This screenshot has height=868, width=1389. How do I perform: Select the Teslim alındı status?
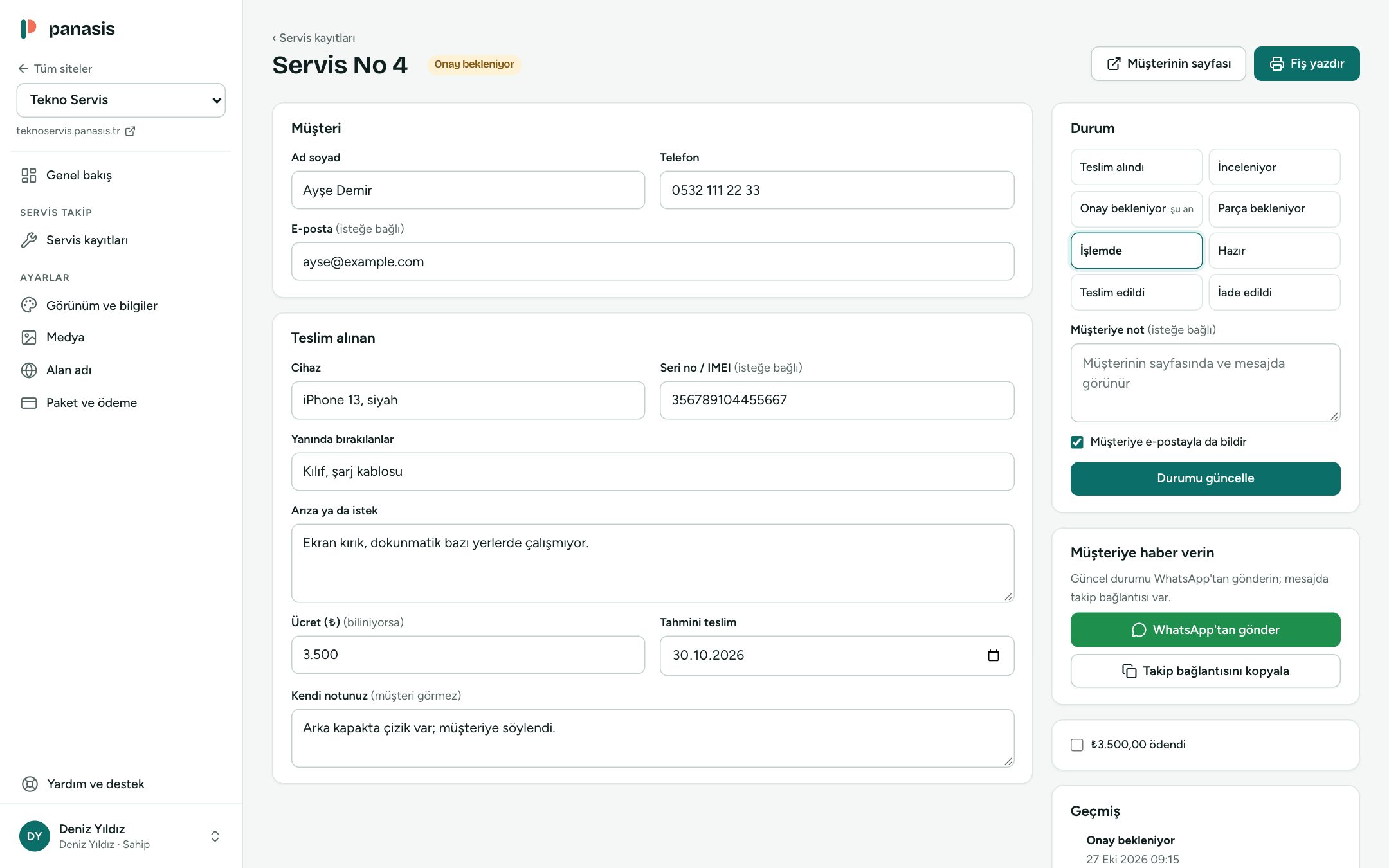click(x=1136, y=167)
